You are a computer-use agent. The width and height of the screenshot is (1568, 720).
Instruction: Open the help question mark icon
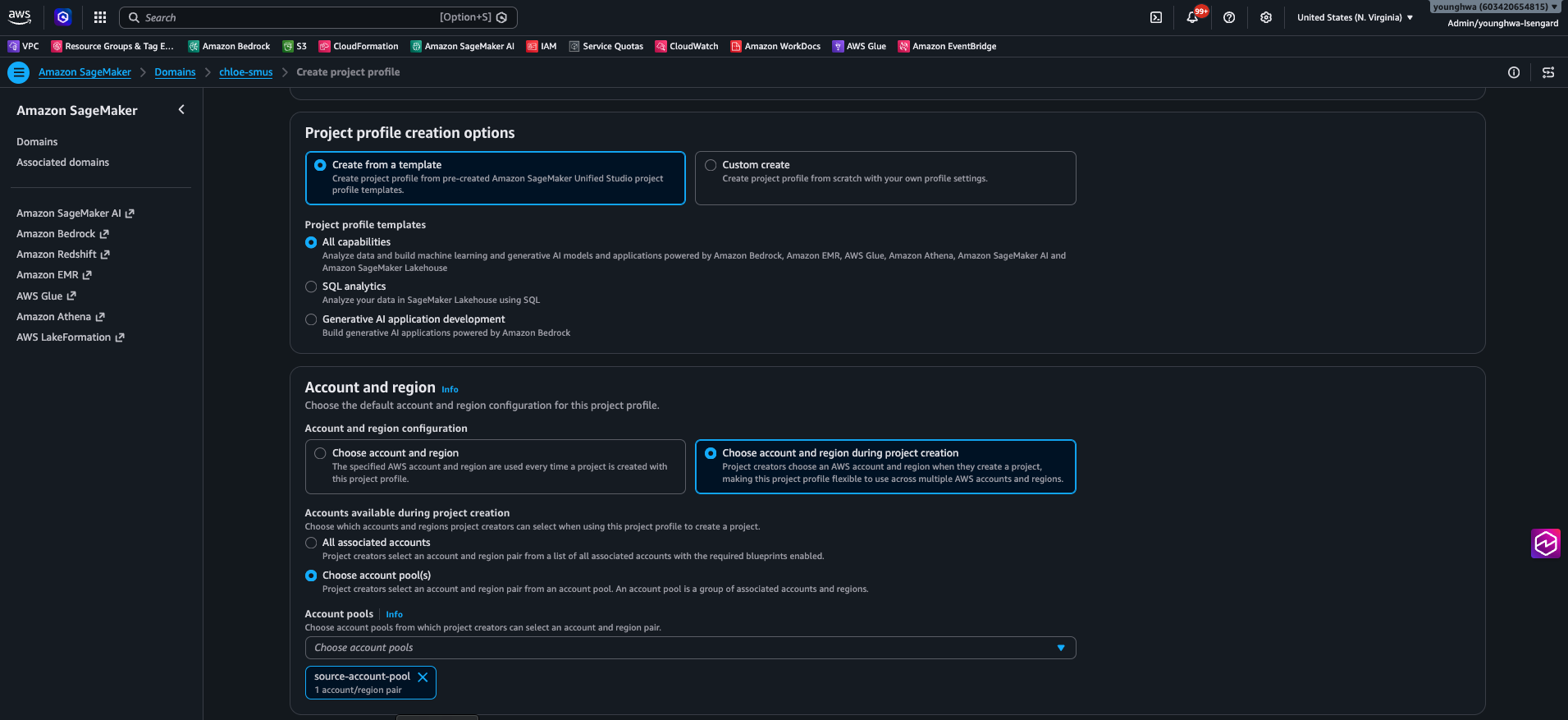(x=1229, y=17)
